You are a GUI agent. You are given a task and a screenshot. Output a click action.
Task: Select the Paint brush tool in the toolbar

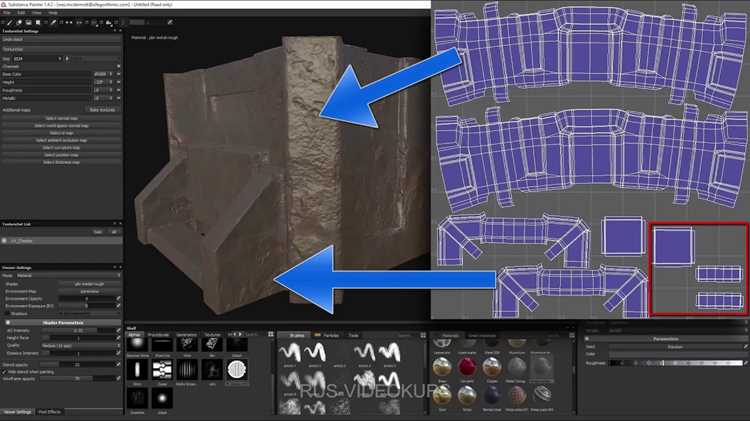point(10,22)
